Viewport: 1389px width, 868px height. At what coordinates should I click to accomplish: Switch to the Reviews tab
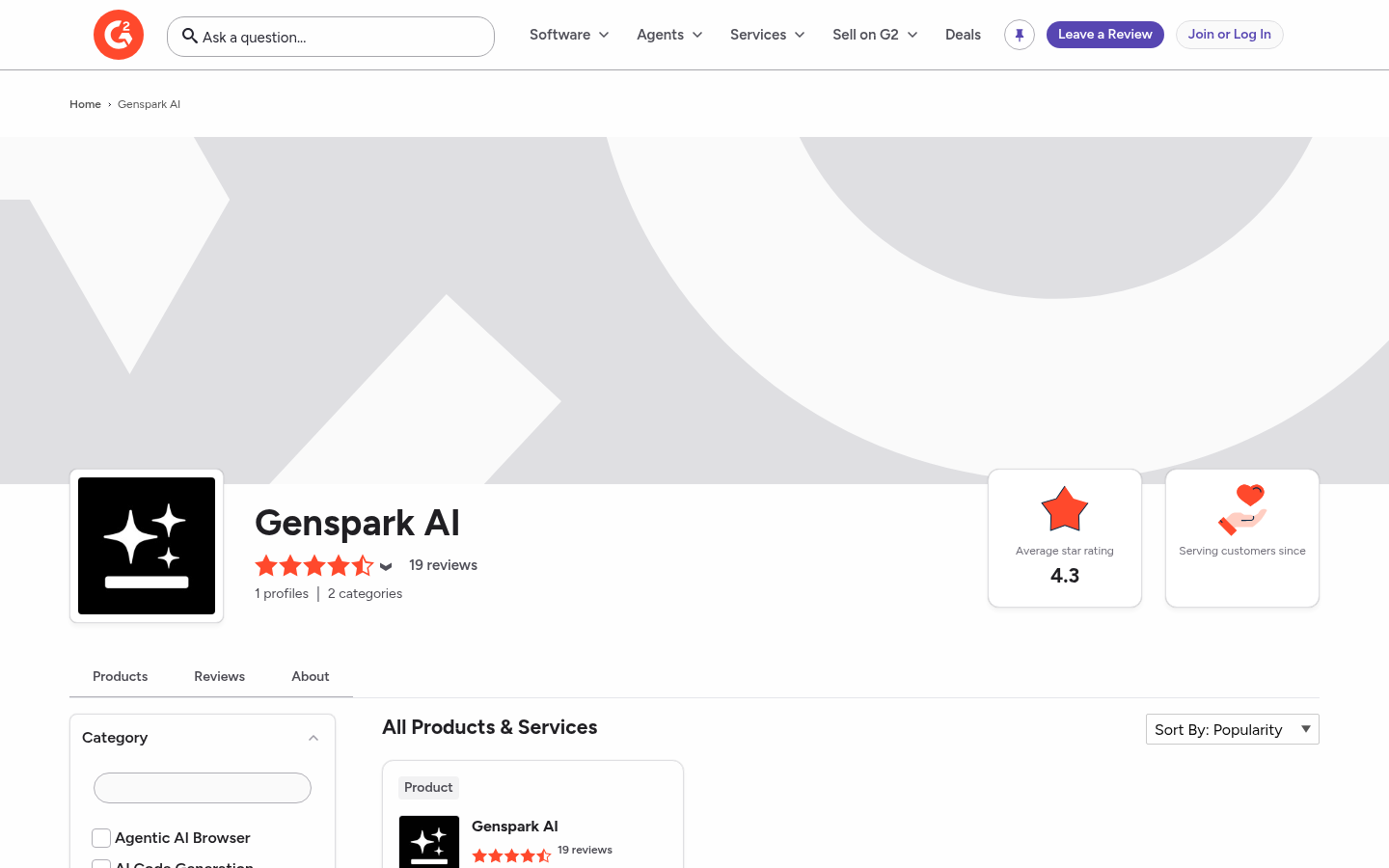[x=220, y=676]
